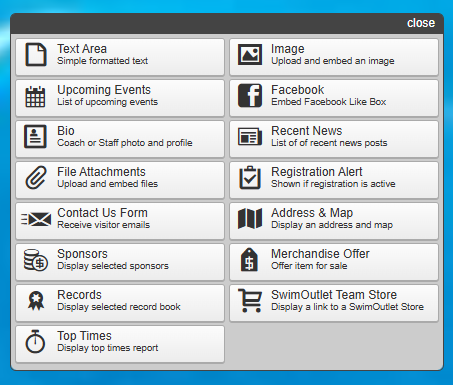Click the text "Upload and embed files"
Image resolution: width=453 pixels, height=385 pixels.
point(107,184)
